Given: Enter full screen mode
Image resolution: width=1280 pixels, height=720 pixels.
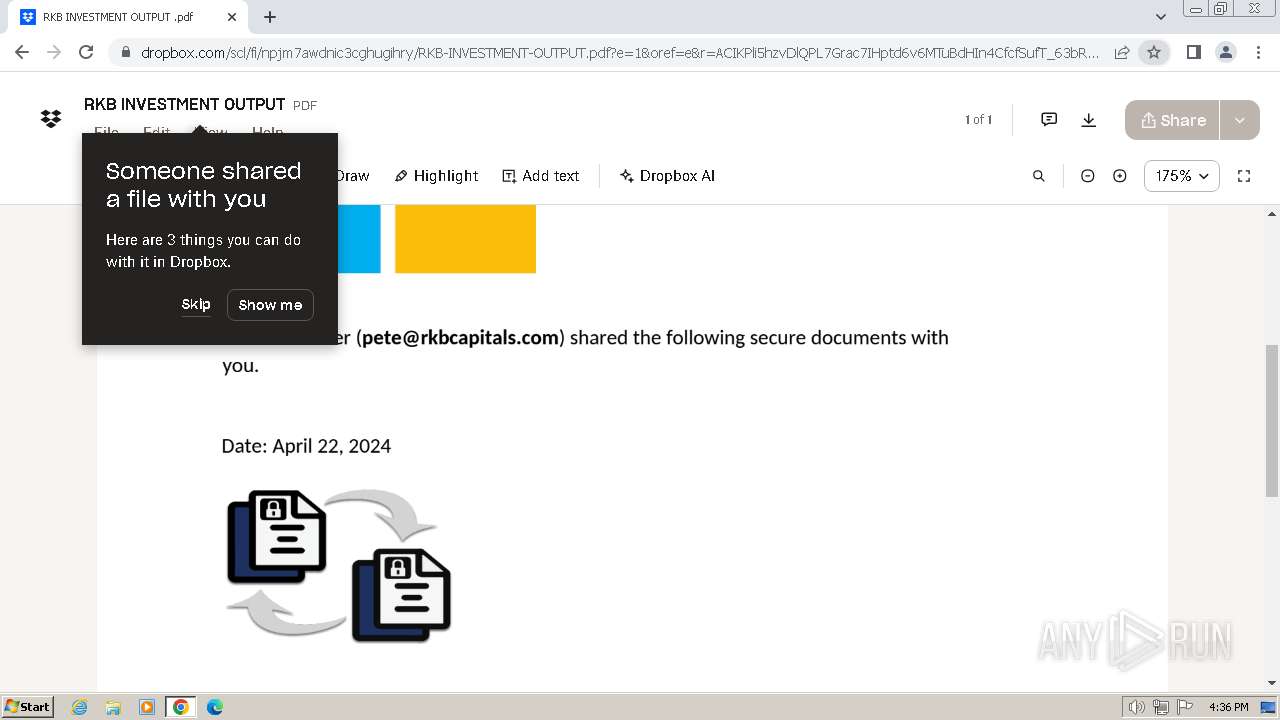Looking at the screenshot, I should (1244, 176).
